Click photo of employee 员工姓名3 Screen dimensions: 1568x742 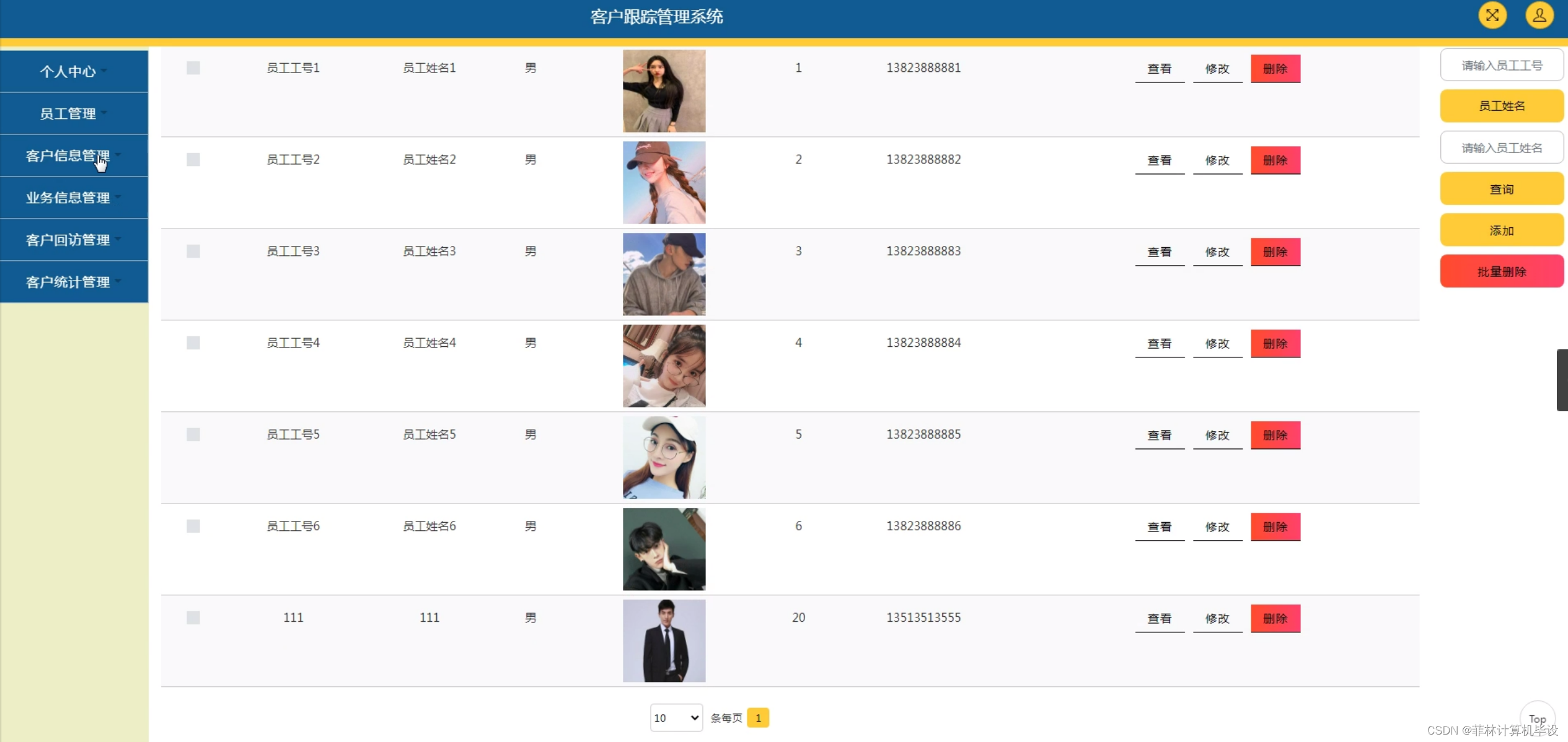[664, 274]
